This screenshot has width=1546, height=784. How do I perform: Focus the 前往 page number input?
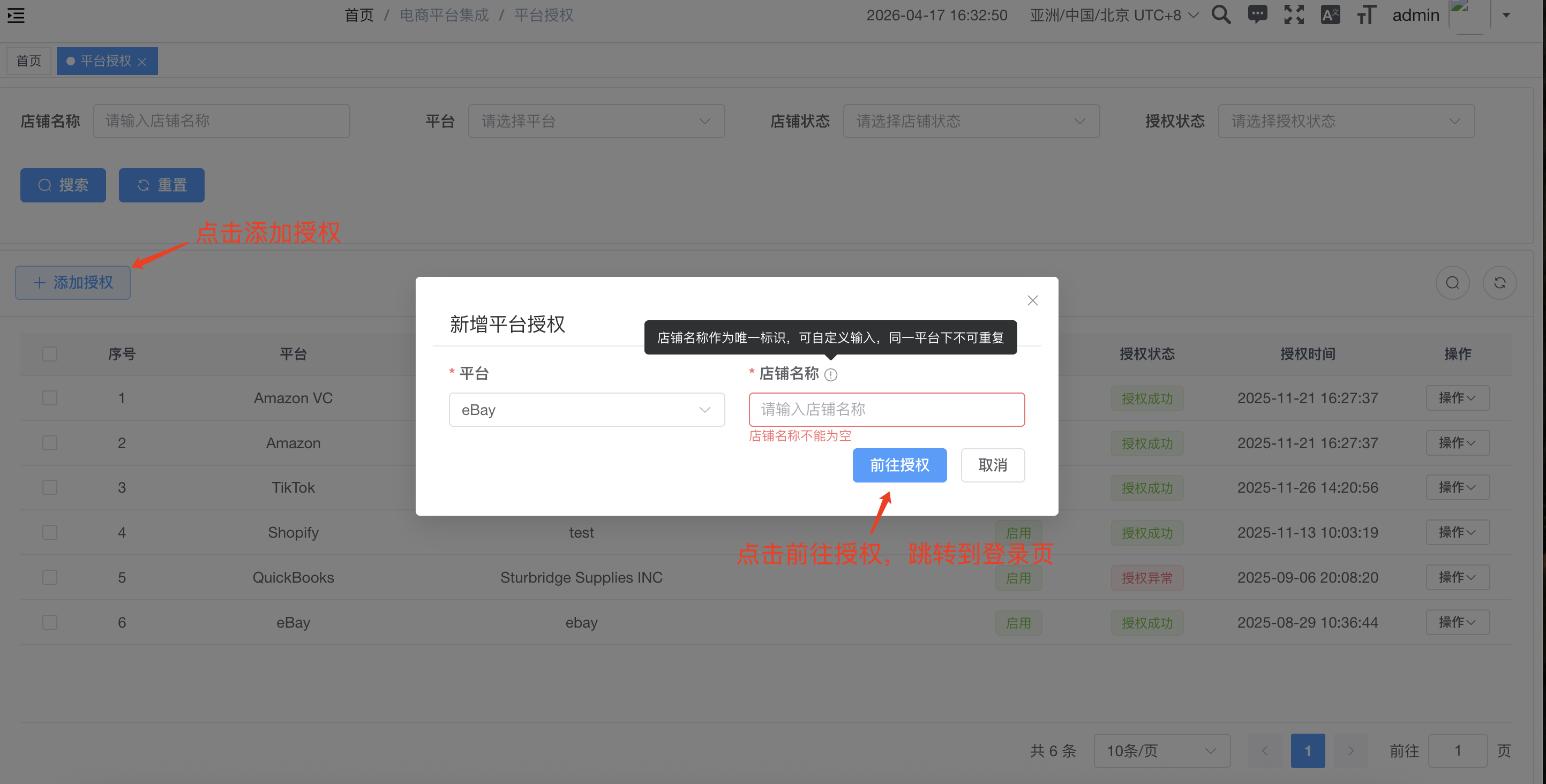click(1457, 750)
